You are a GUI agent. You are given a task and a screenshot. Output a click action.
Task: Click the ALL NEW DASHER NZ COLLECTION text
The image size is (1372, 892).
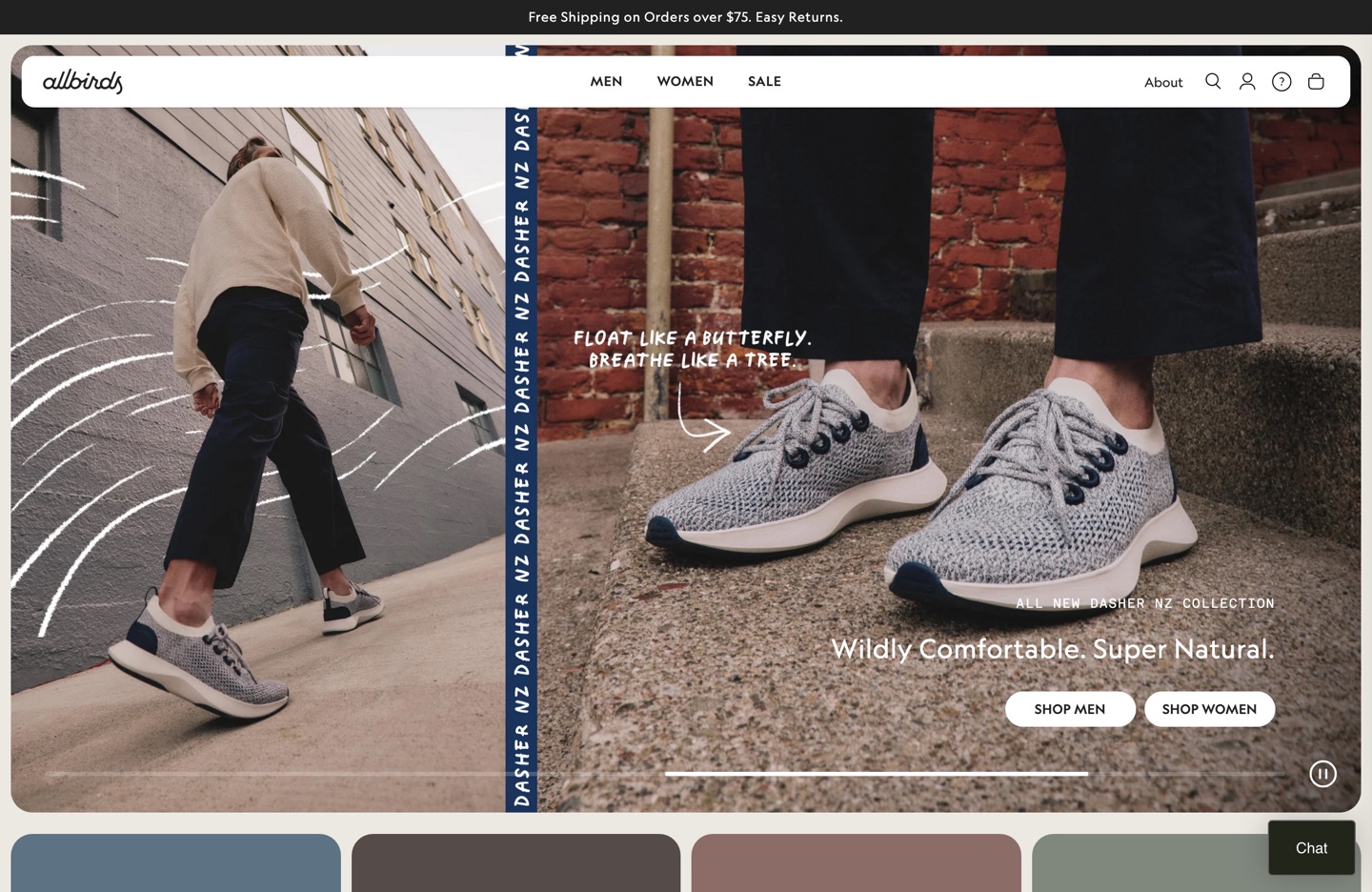[1145, 603]
